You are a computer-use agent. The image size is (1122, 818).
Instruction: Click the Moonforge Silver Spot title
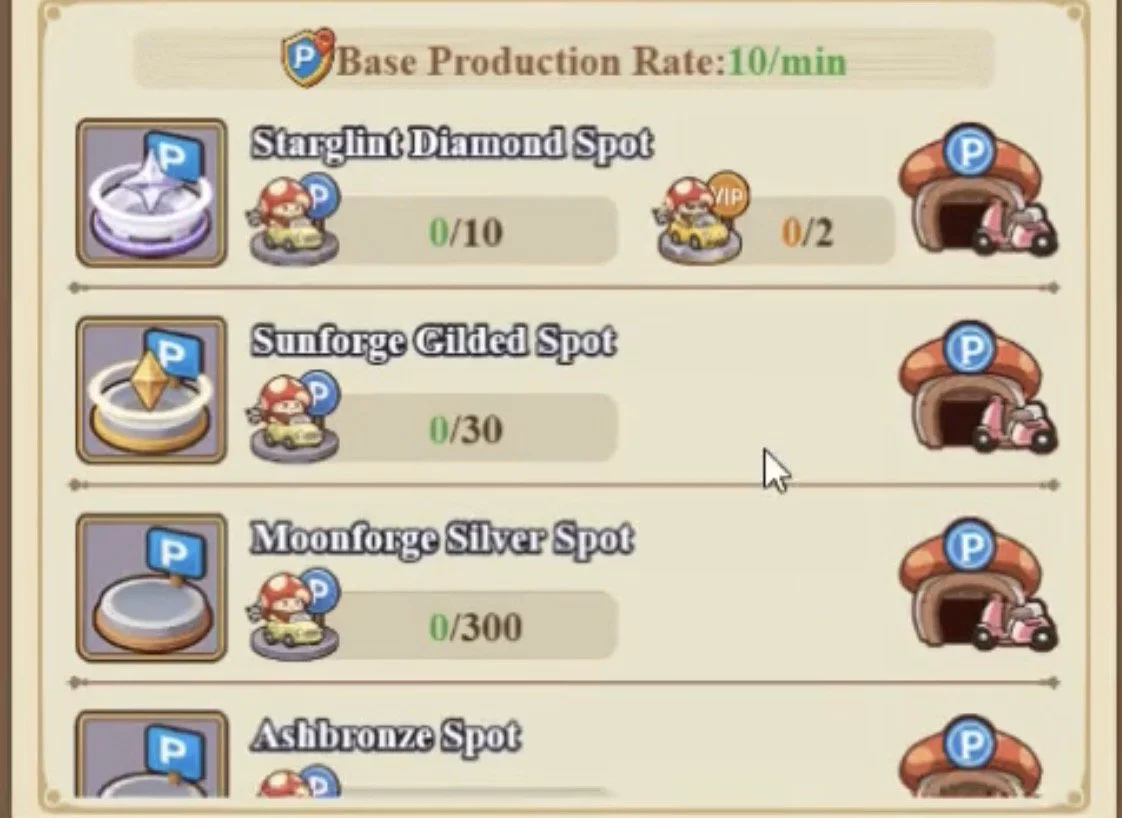pyautogui.click(x=442, y=539)
